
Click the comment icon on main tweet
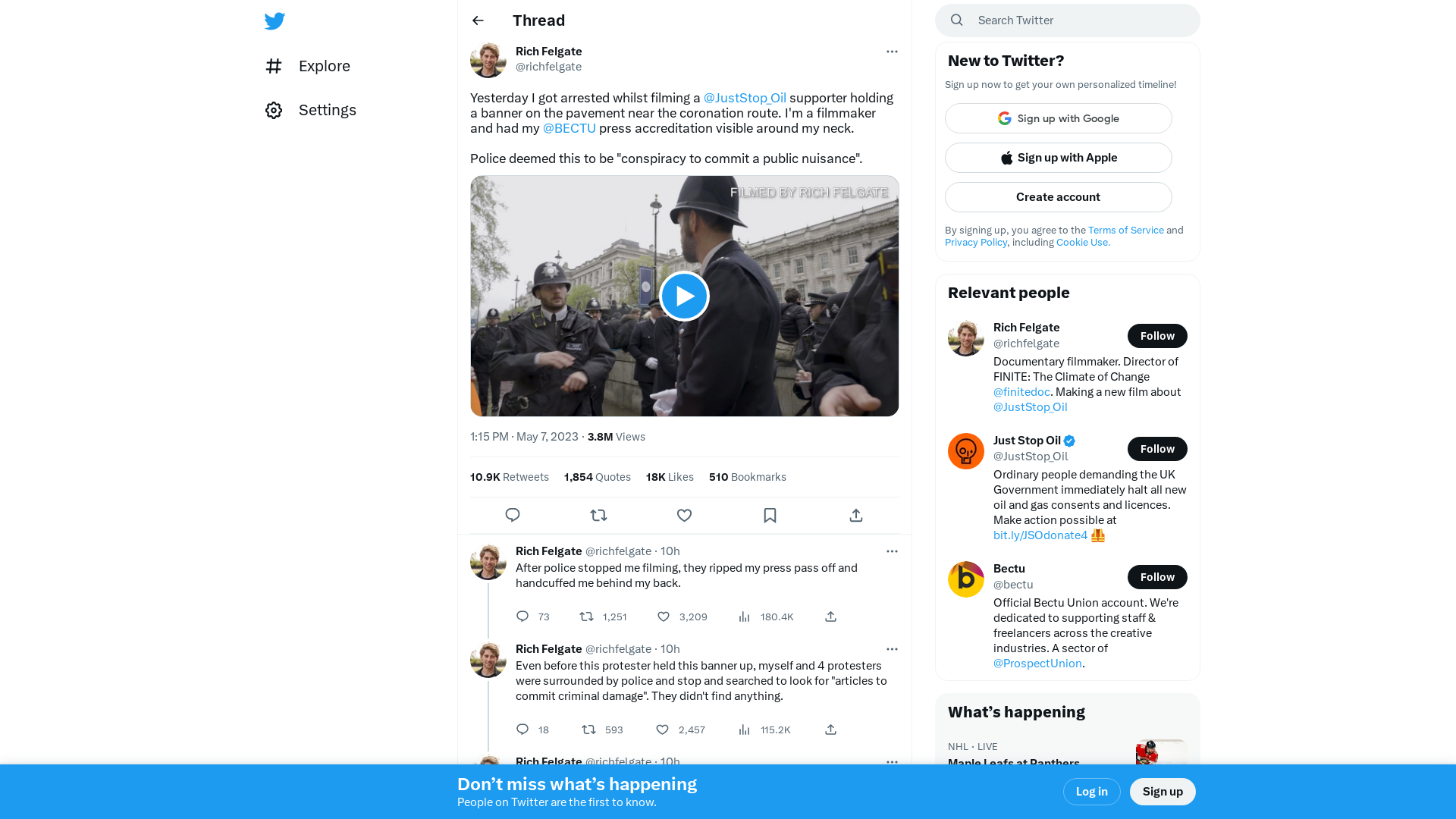(512, 515)
